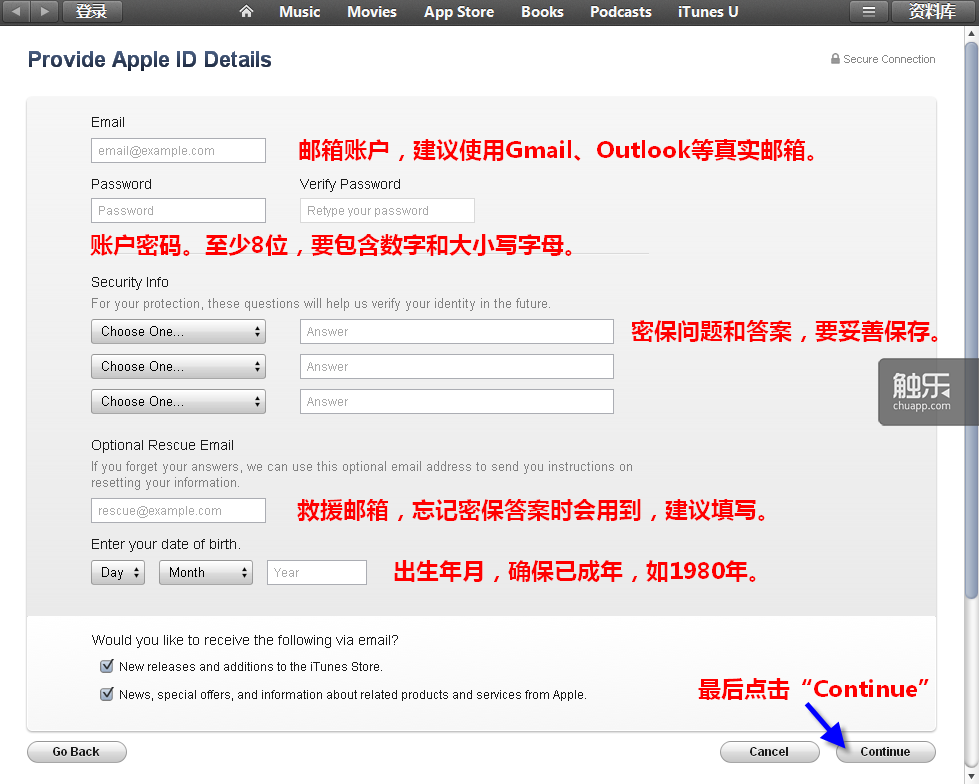
Task: Click the Security Info label
Action: point(130,282)
